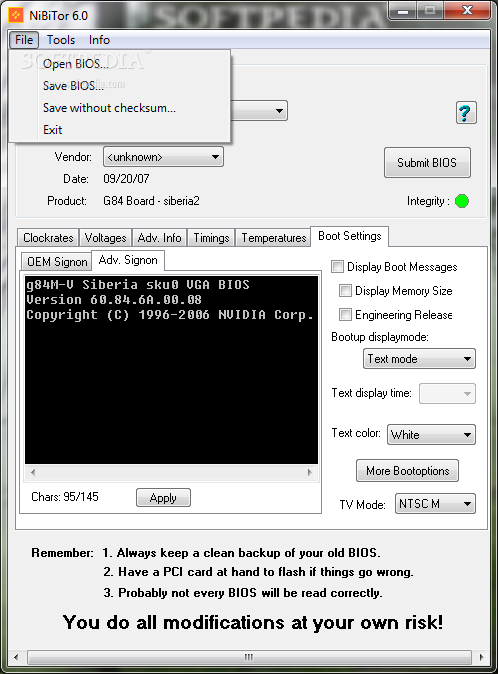
Task: Switch to the Clockrates tab
Action: point(48,238)
